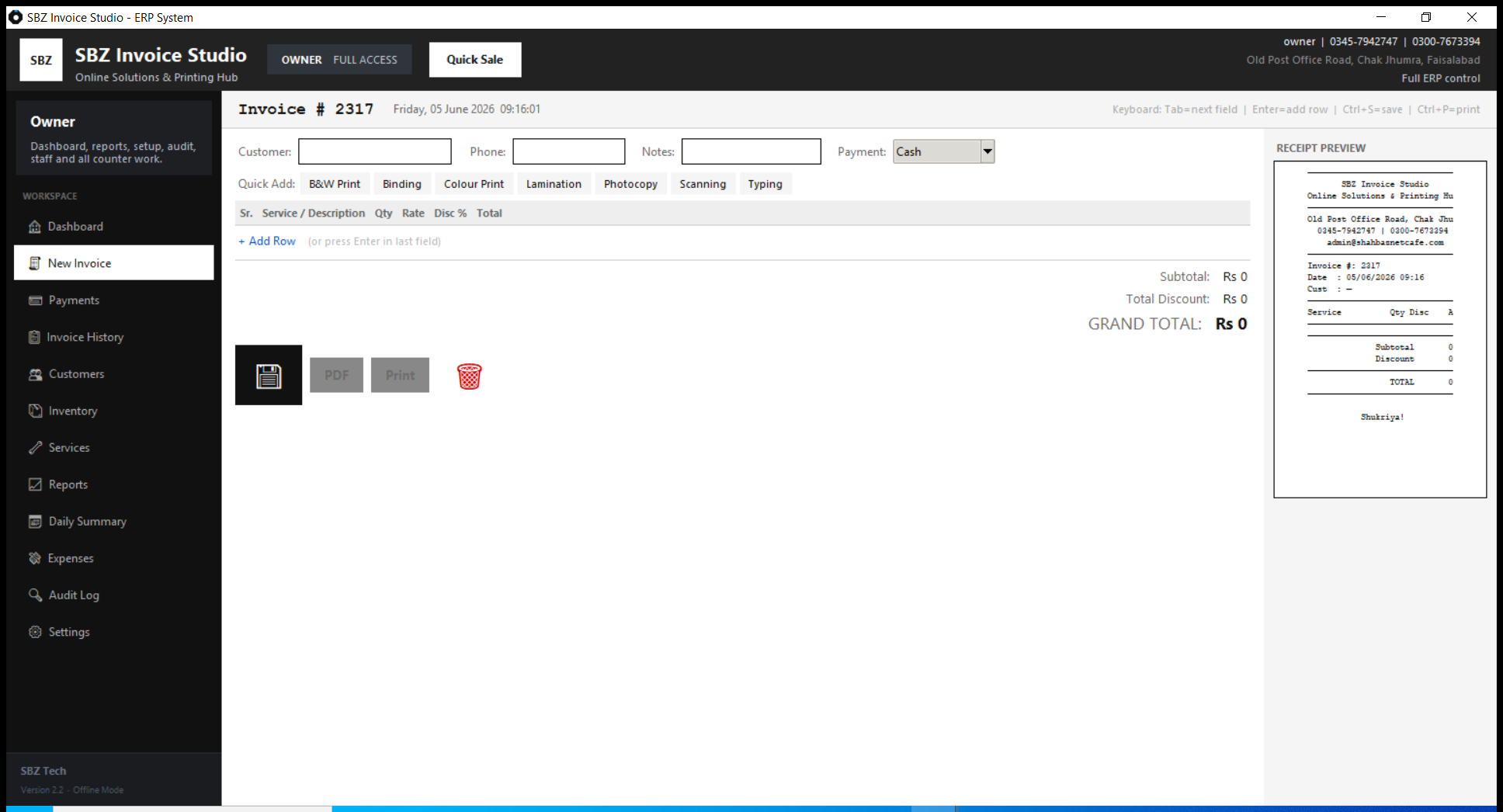Focus the Customer input field
The image size is (1503, 812).
(x=375, y=151)
